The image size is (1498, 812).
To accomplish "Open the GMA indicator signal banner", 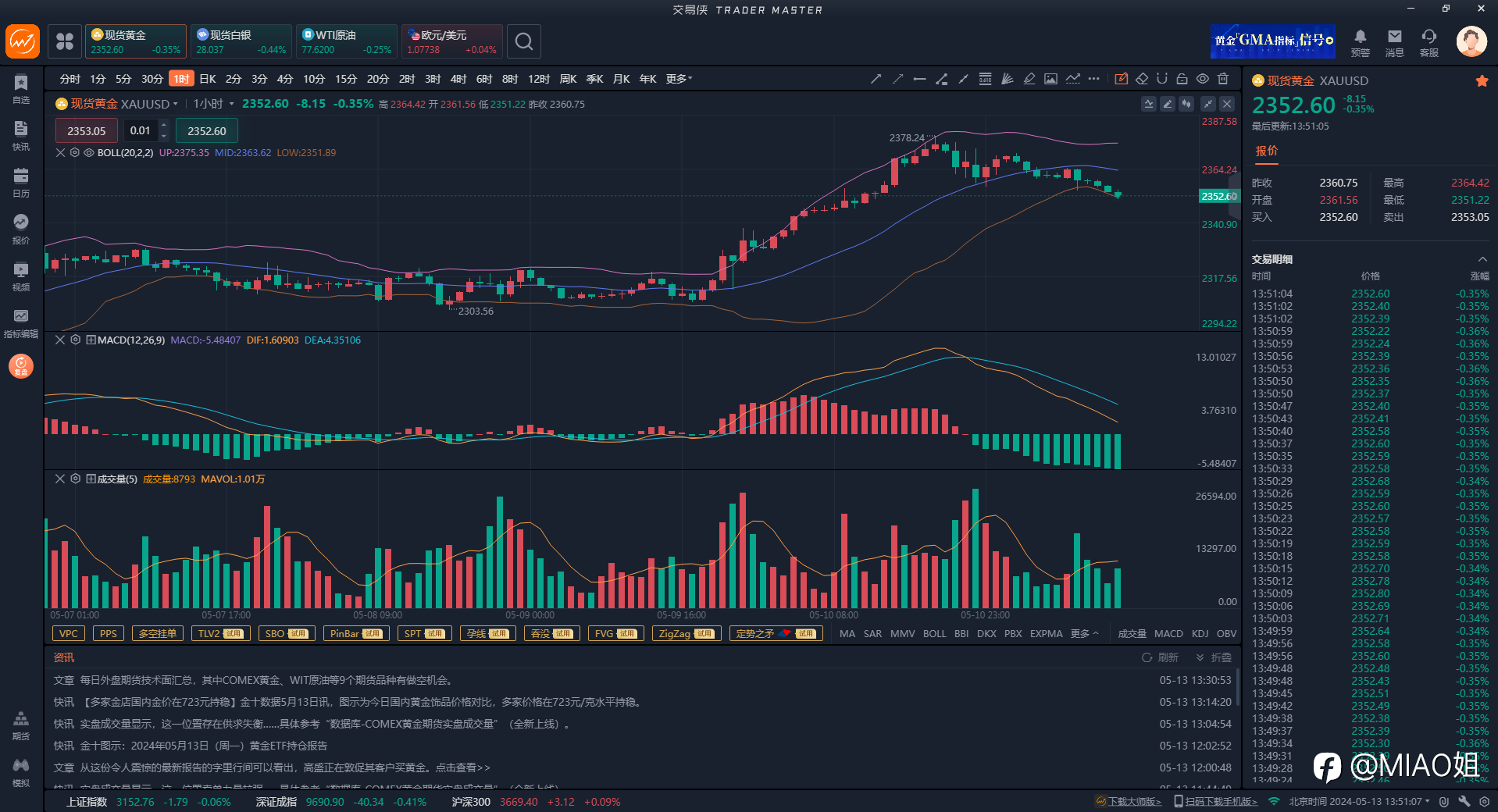I will coord(1272,41).
